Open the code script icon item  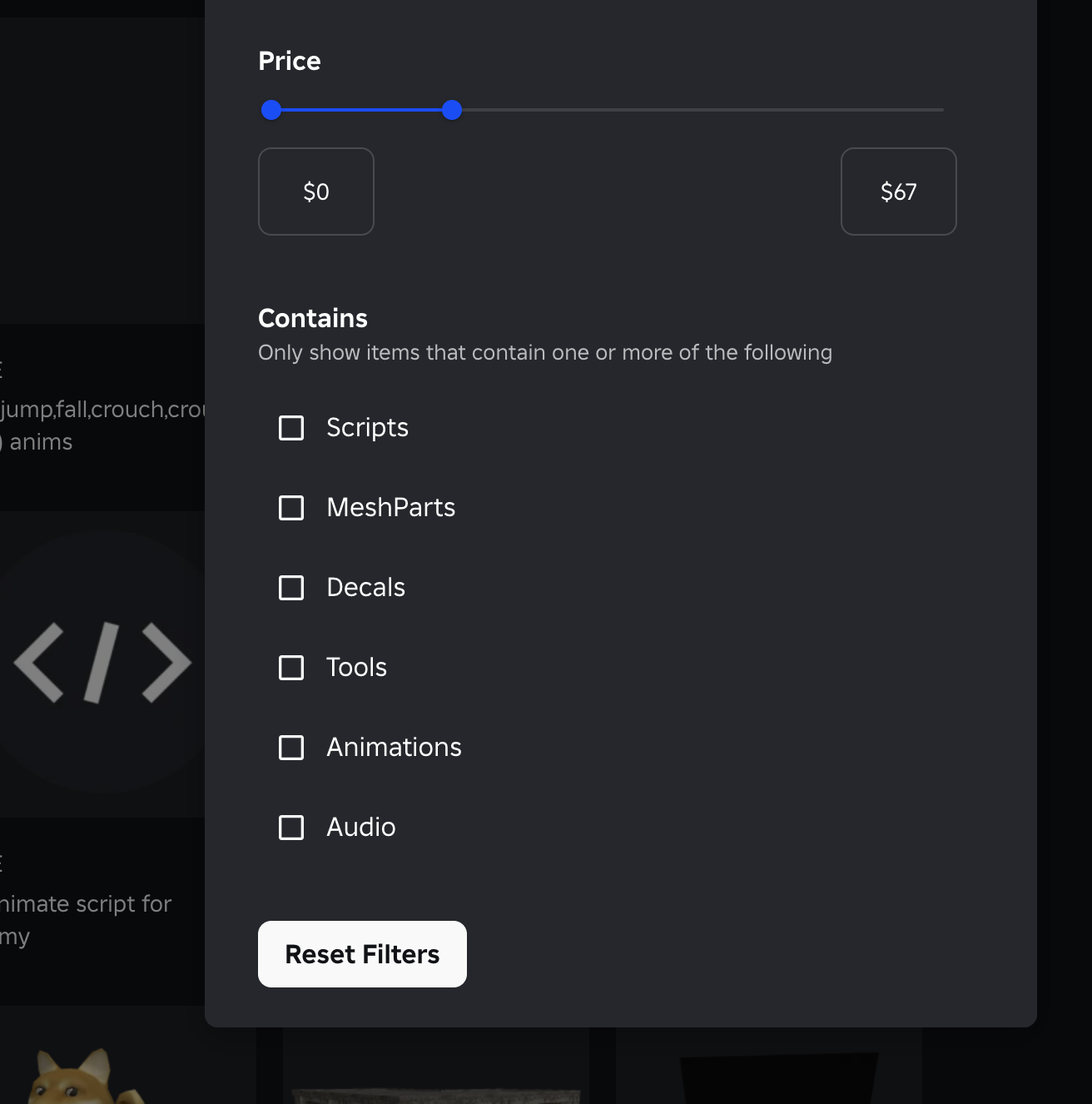point(102,663)
